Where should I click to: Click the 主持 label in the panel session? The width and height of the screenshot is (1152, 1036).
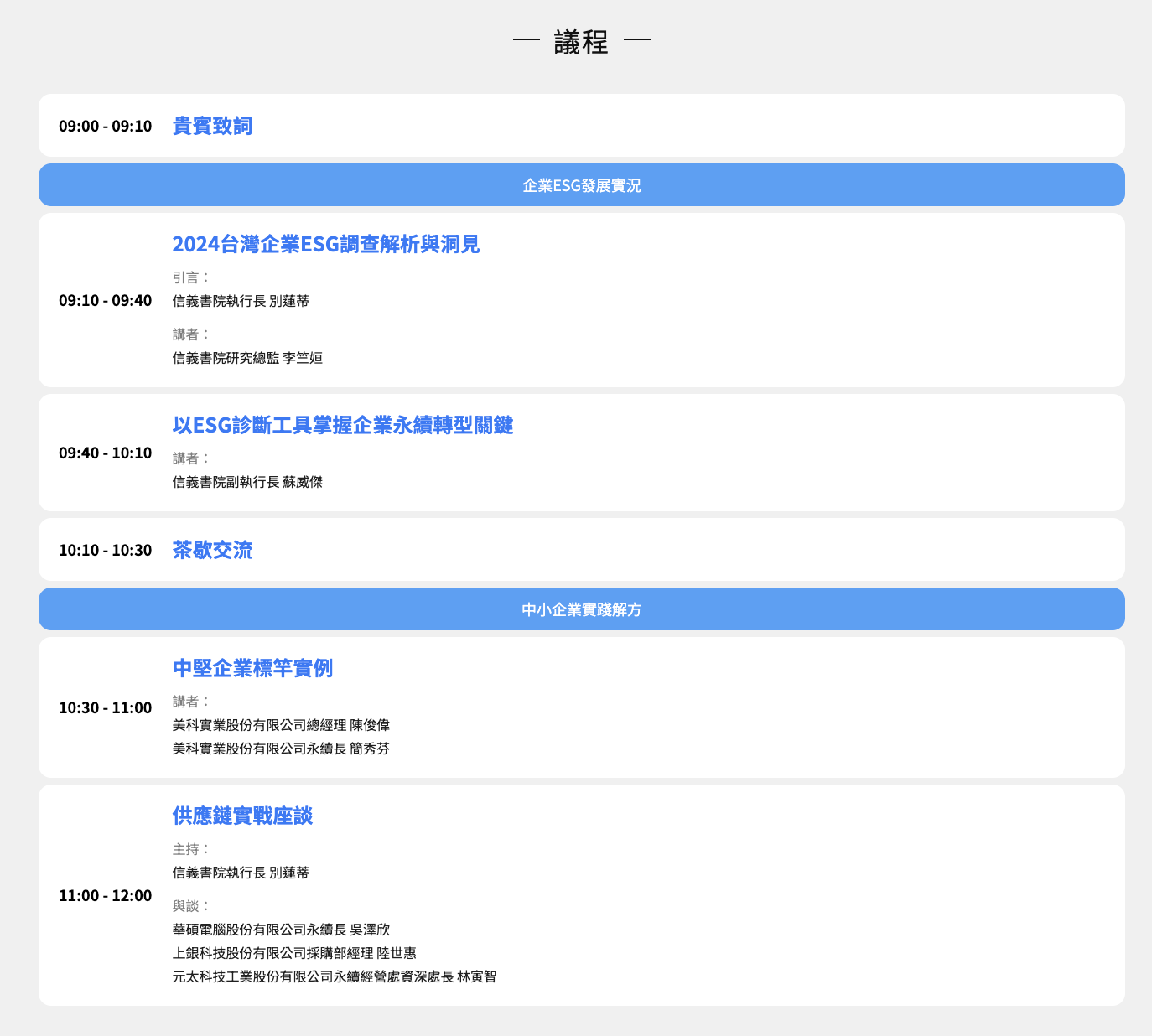pos(191,849)
